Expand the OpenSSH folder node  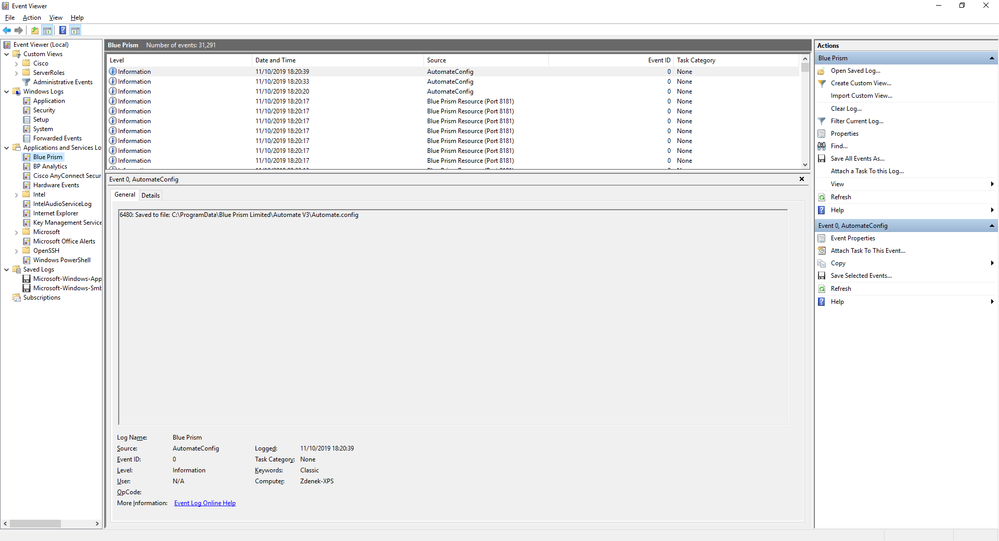pyautogui.click(x=17, y=251)
